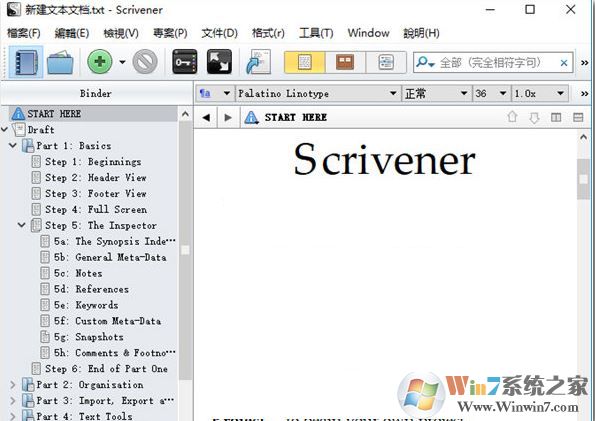Open the paragraph style preset dropdown
This screenshot has width=595, height=421.
215,93
